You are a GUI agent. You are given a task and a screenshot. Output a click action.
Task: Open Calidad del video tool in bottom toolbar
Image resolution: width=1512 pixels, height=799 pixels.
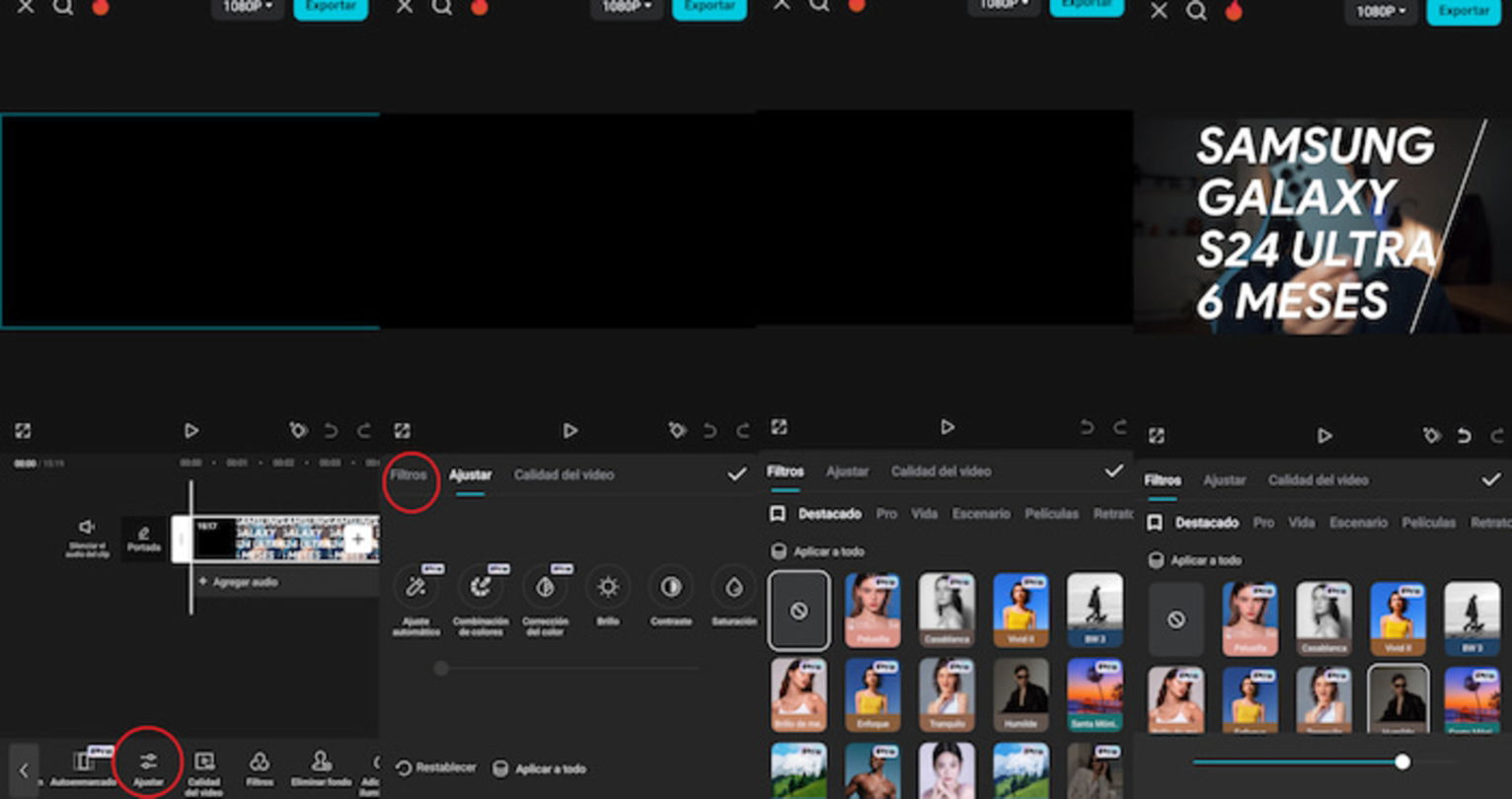click(204, 771)
